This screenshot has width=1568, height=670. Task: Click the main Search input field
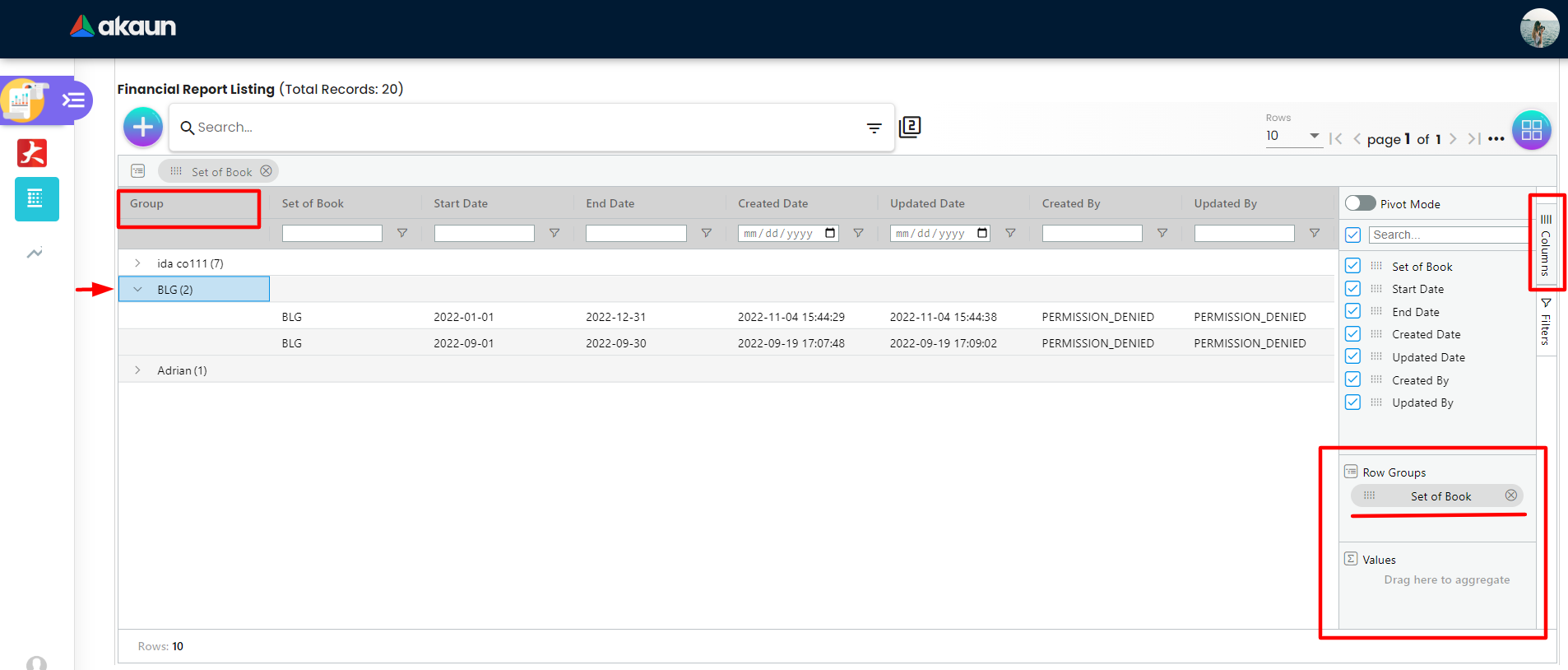(x=527, y=128)
